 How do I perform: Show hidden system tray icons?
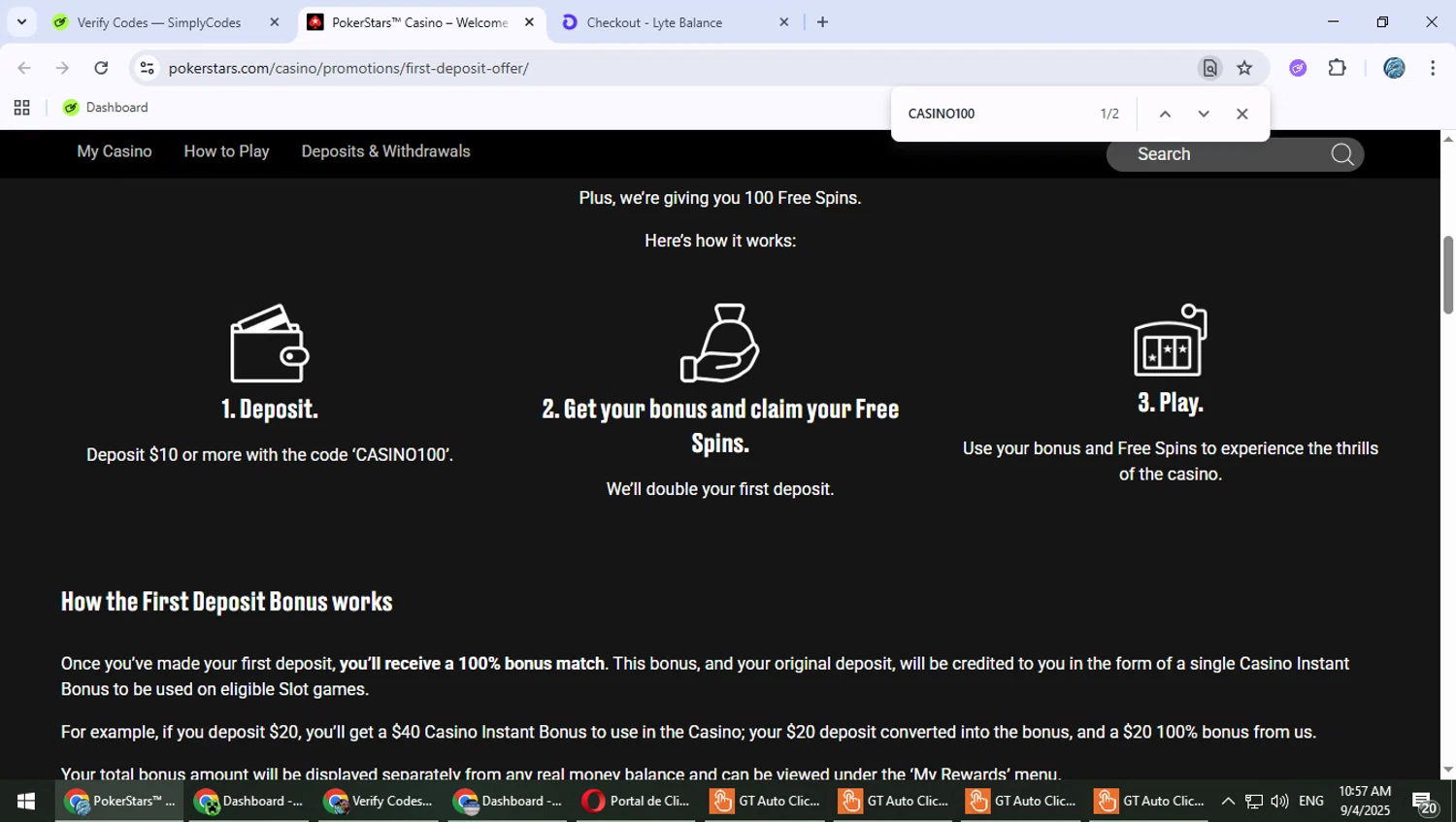click(1228, 801)
